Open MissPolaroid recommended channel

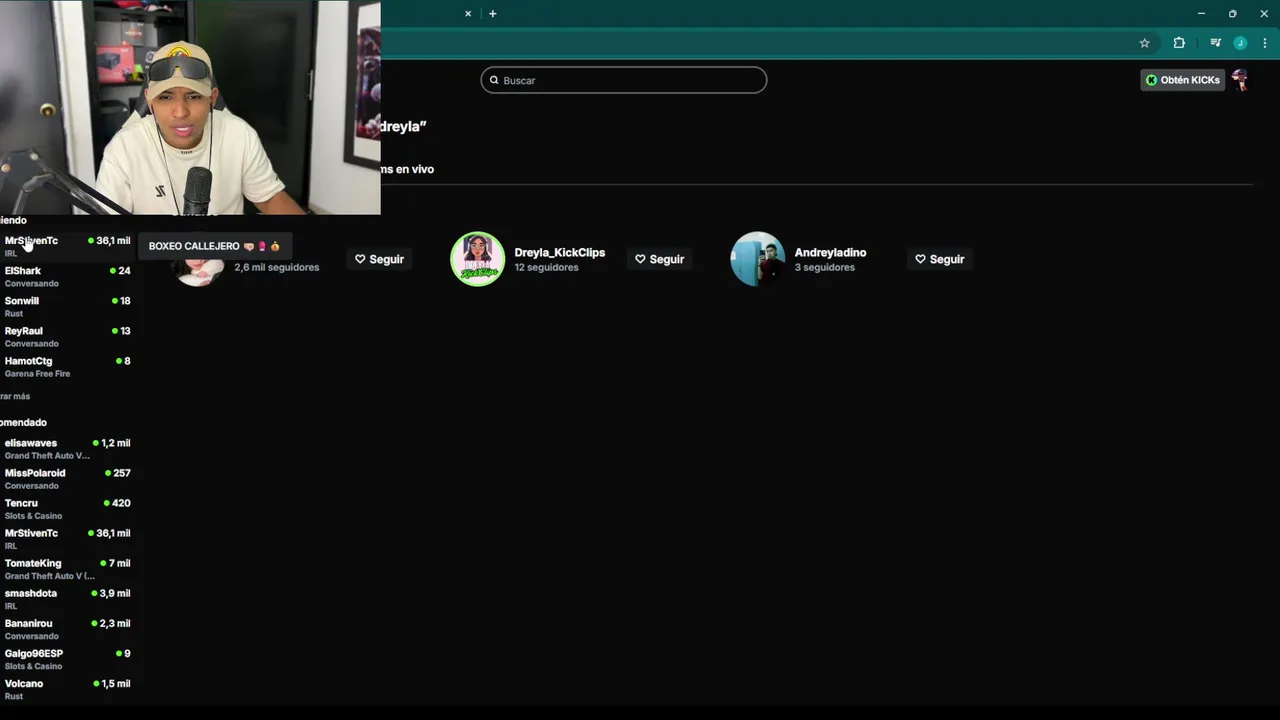[67, 478]
